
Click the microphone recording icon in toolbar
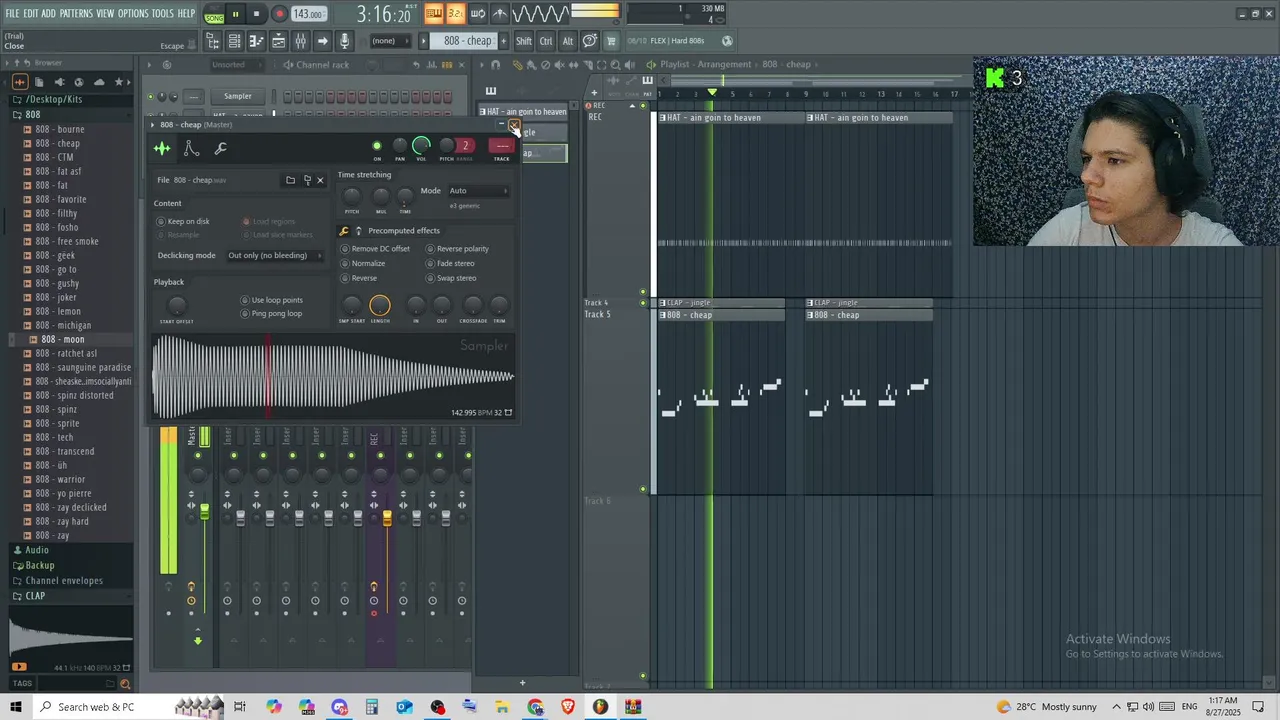344,41
